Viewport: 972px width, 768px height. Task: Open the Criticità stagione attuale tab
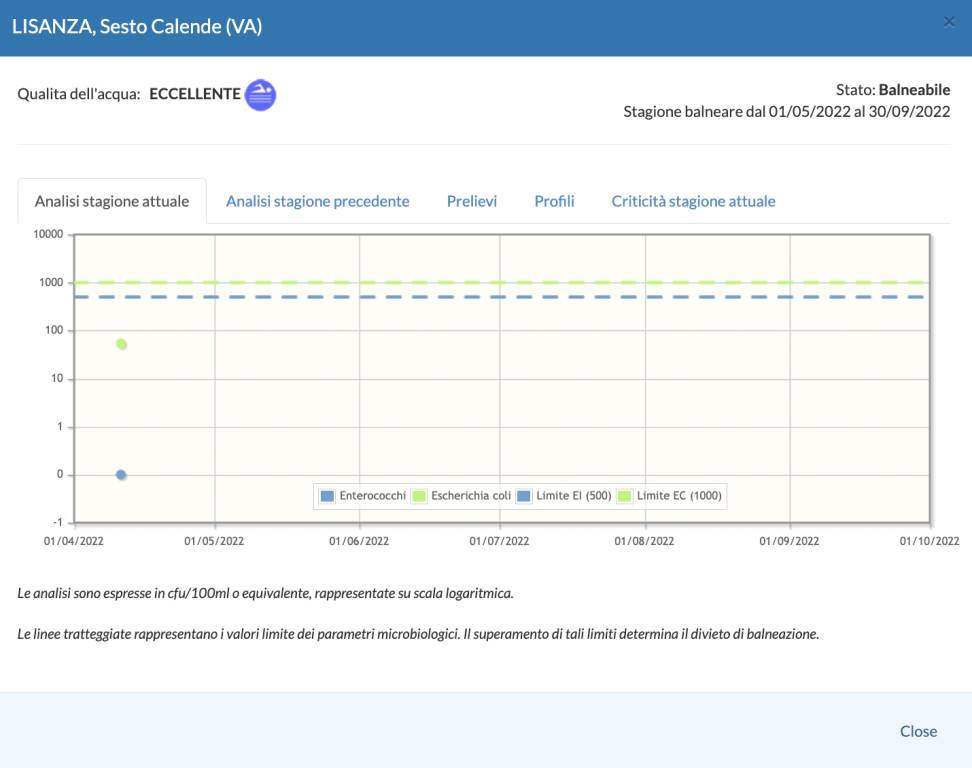(693, 201)
